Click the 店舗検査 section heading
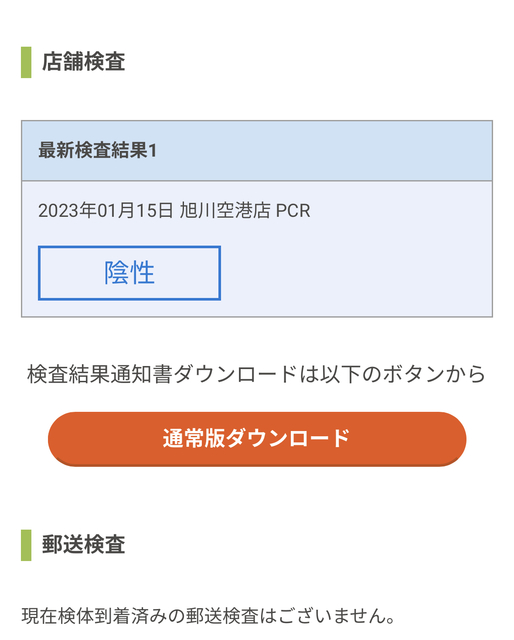 click(x=84, y=62)
